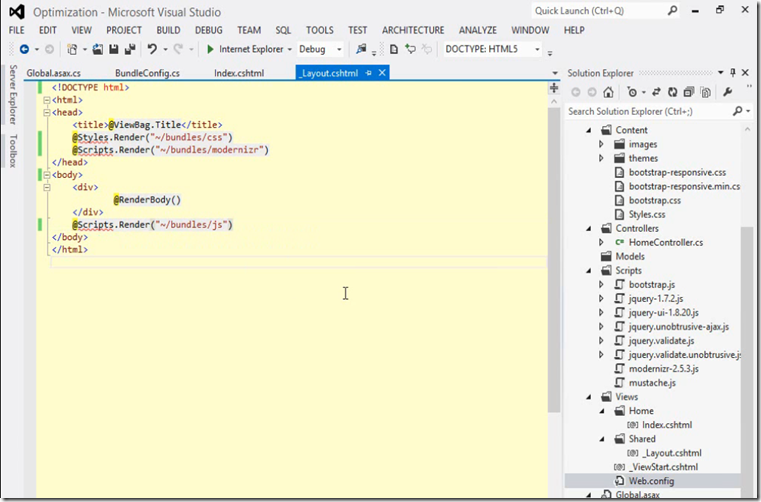761x502 pixels.
Task: Collapse the Controllers folder
Action: point(588,228)
